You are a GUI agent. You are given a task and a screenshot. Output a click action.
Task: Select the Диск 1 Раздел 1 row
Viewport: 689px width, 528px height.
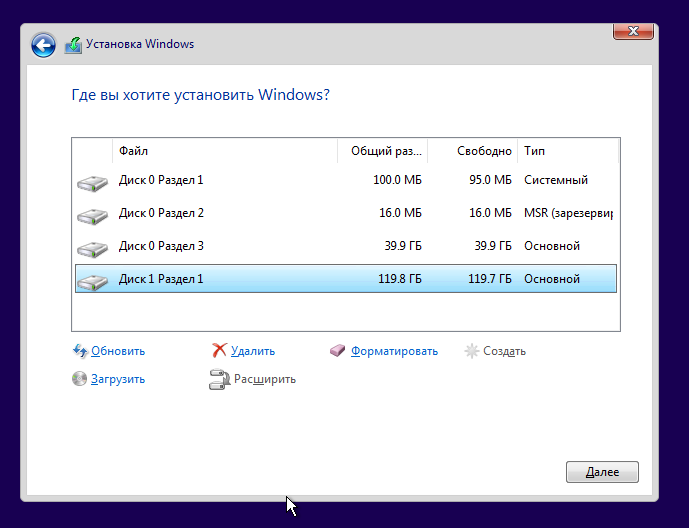[346, 278]
